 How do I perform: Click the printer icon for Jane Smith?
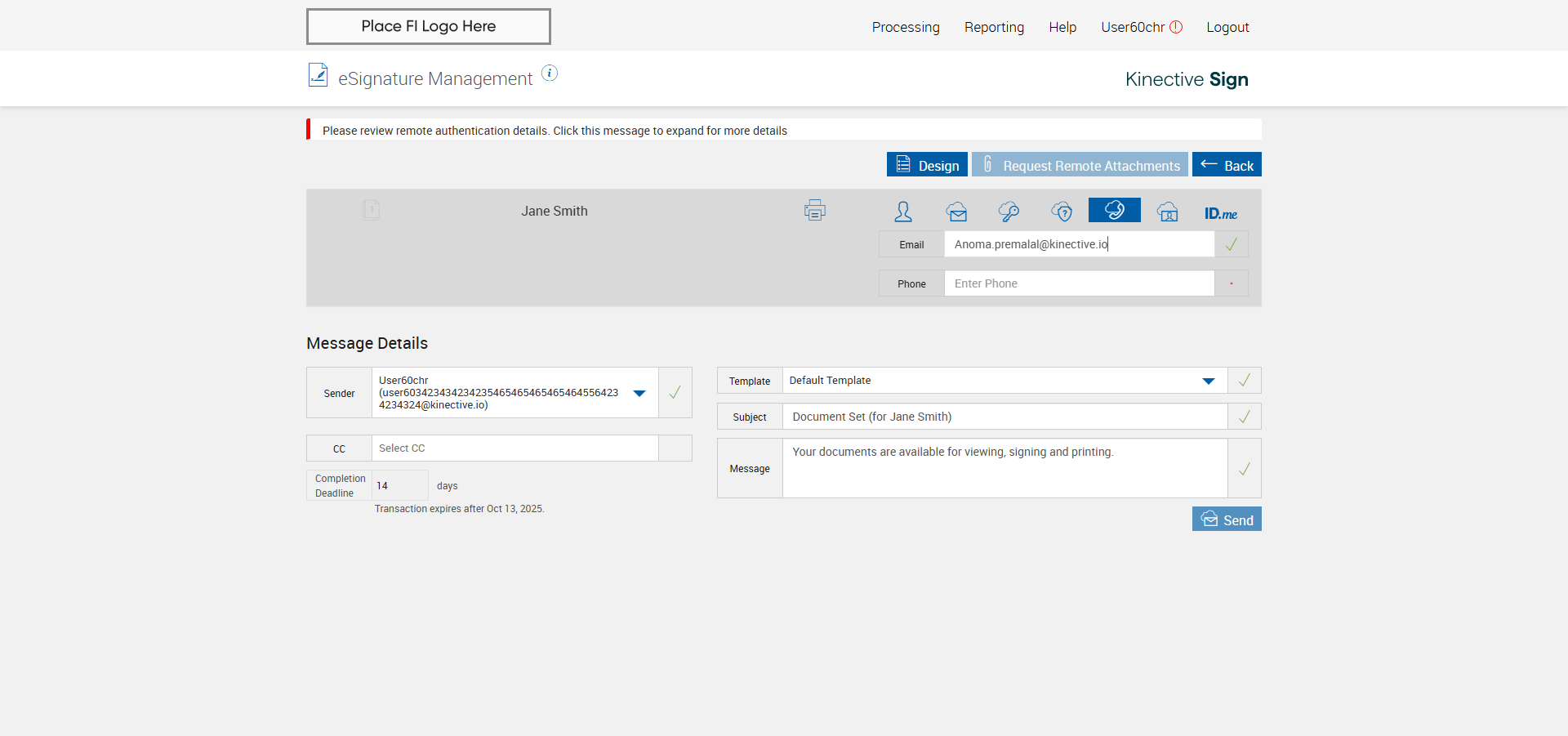tap(814, 210)
